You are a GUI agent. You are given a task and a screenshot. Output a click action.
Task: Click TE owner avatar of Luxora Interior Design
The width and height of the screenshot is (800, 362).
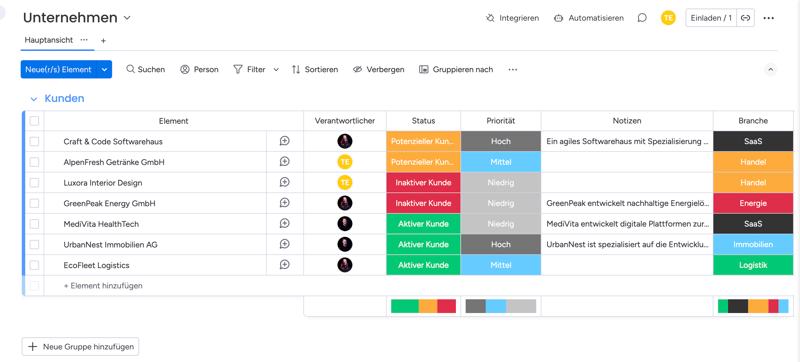[345, 183]
